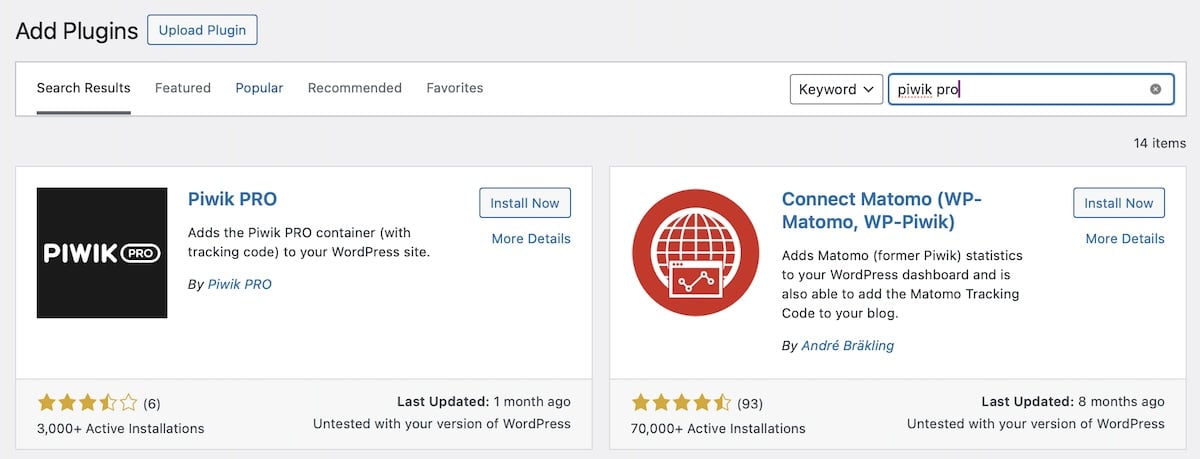Click the Connect Matomo plugin description text

(901, 284)
